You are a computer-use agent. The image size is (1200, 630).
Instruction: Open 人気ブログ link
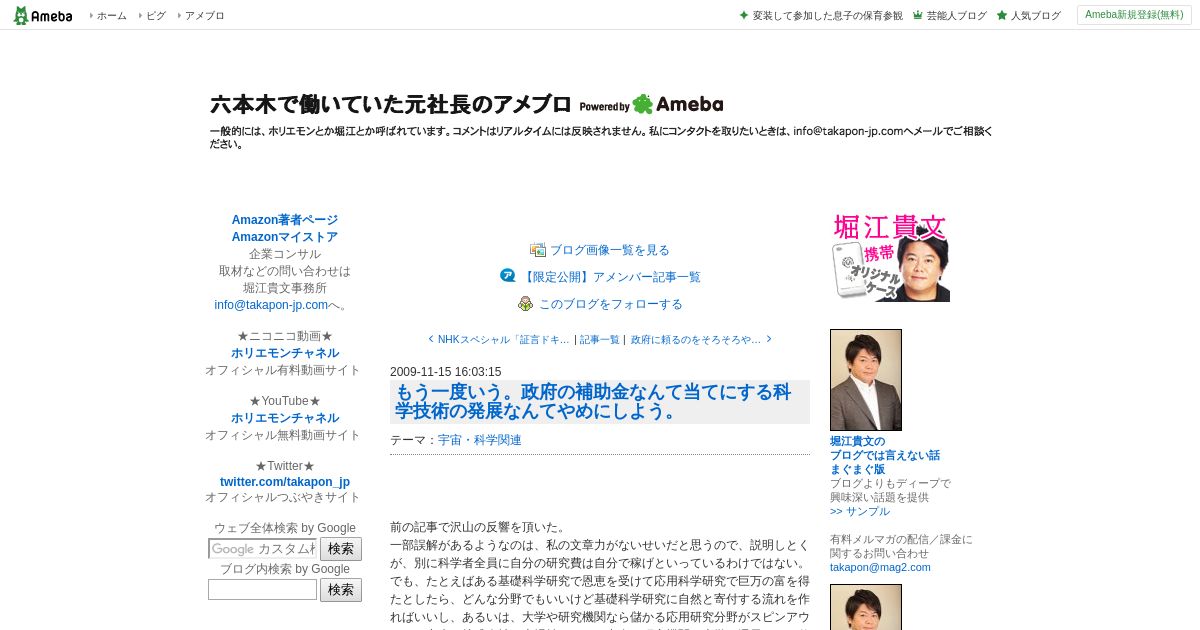pos(1035,16)
